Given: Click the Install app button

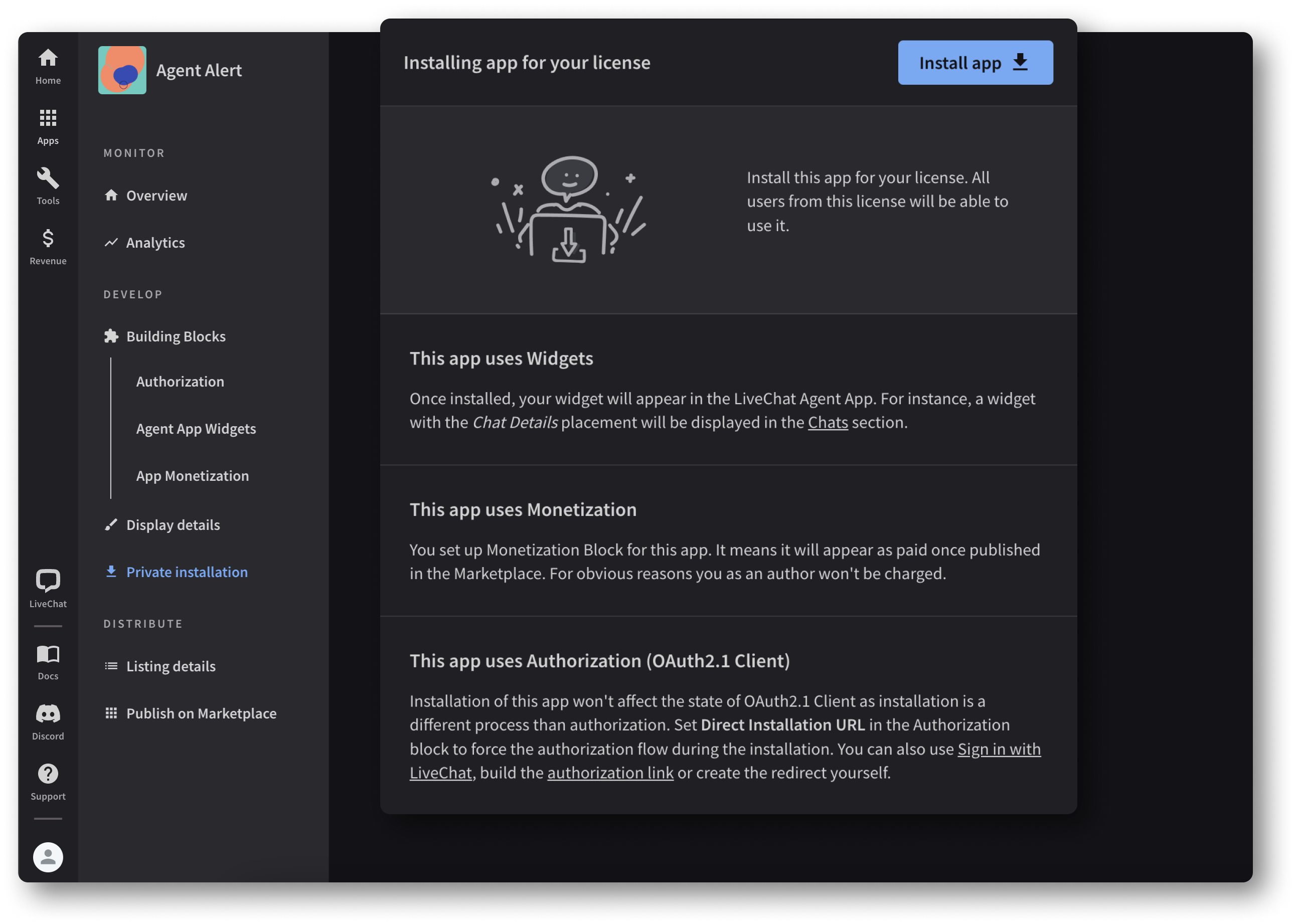Looking at the screenshot, I should click(x=975, y=62).
